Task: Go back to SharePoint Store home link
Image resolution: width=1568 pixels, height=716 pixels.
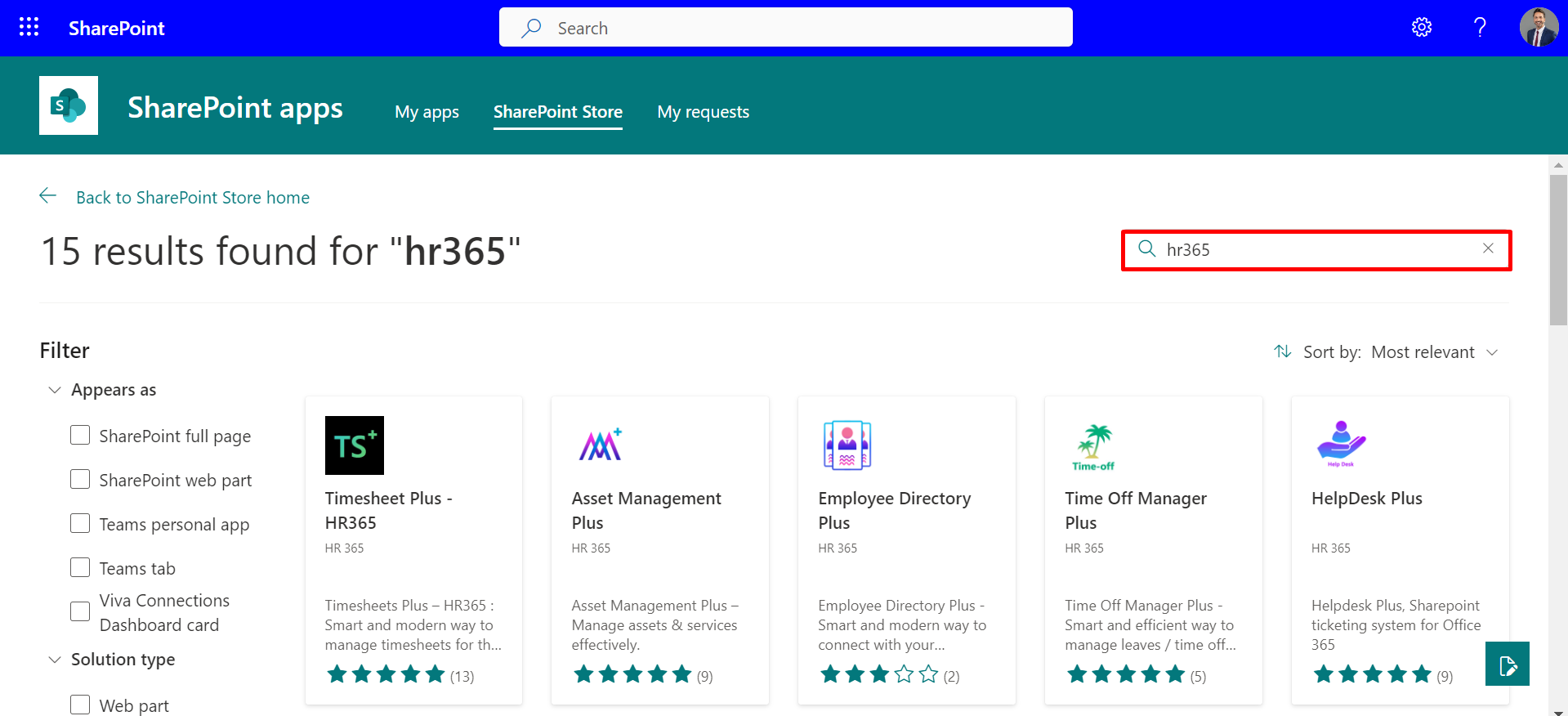Action: [x=193, y=197]
